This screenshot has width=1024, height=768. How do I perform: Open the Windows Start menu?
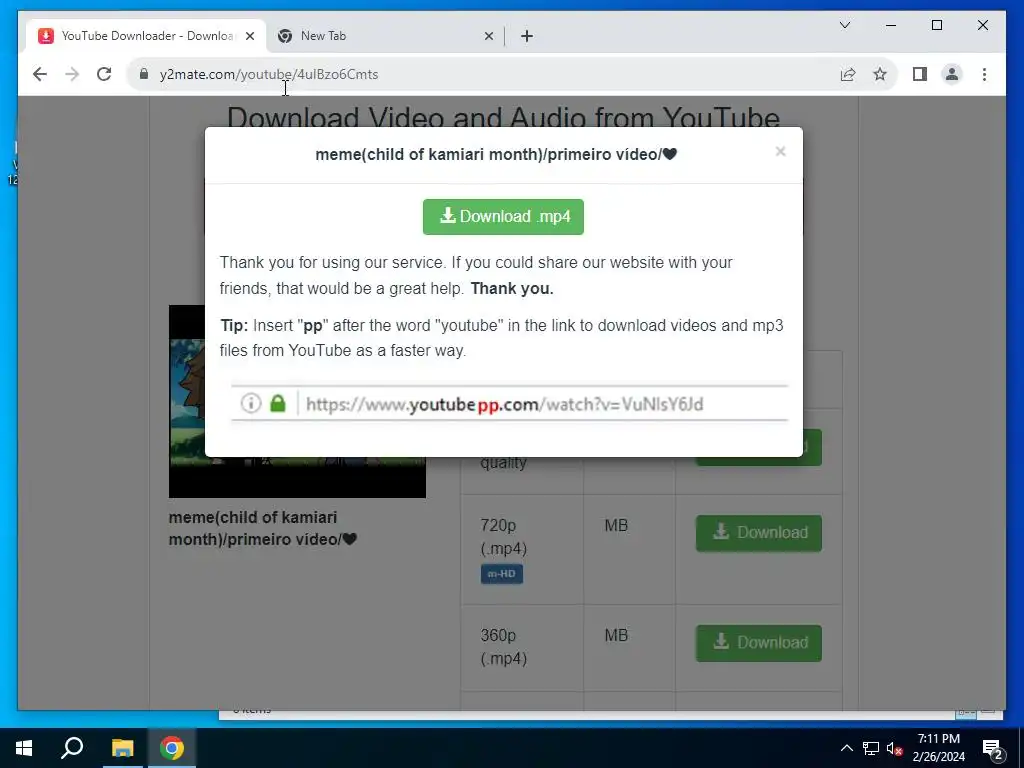(x=24, y=748)
